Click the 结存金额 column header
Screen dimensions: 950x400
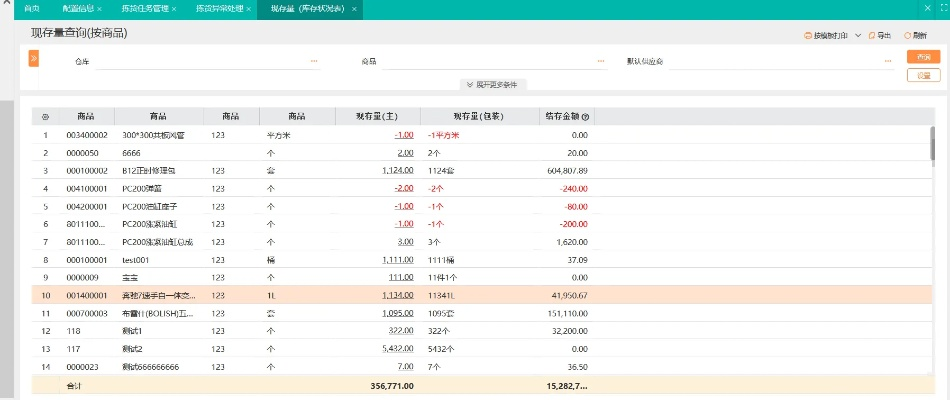click(x=563, y=117)
